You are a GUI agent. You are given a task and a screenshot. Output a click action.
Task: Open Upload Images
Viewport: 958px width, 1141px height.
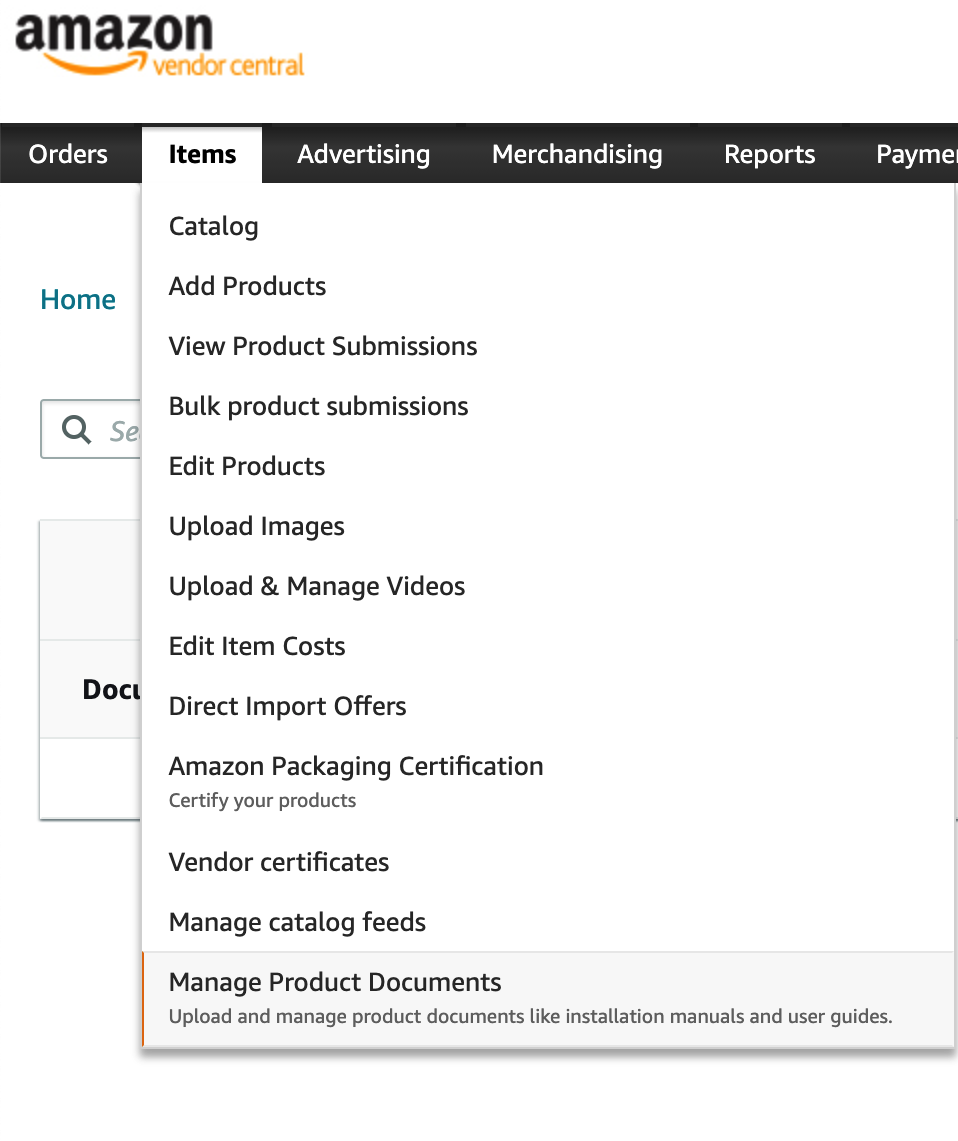tap(256, 526)
